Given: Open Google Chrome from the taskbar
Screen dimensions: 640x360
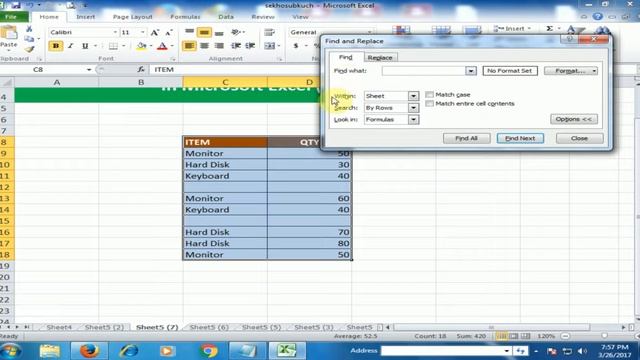Looking at the screenshot, I should [x=208, y=351].
